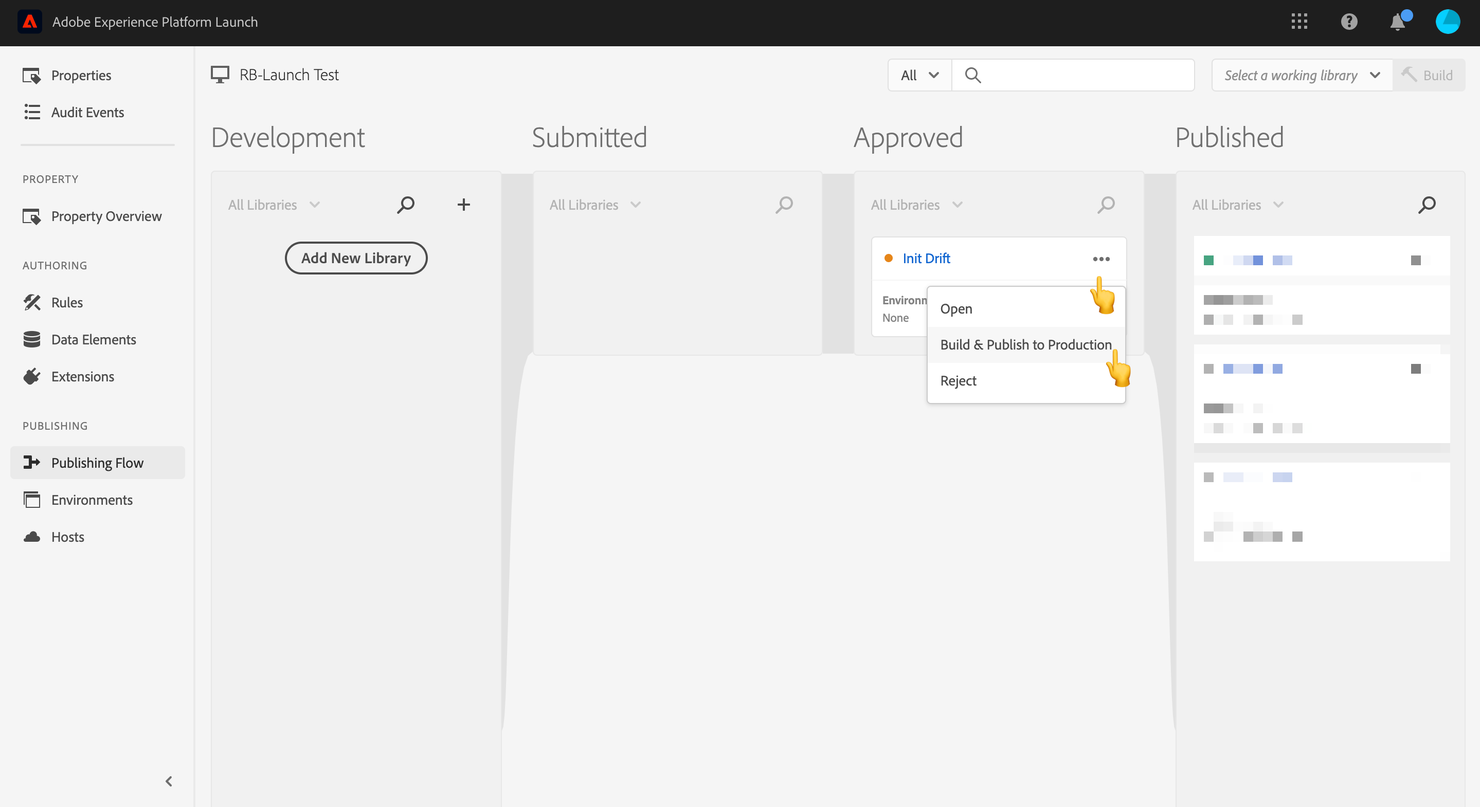Search Development libraries magnifier icon
The width and height of the screenshot is (1480, 807).
[406, 205]
